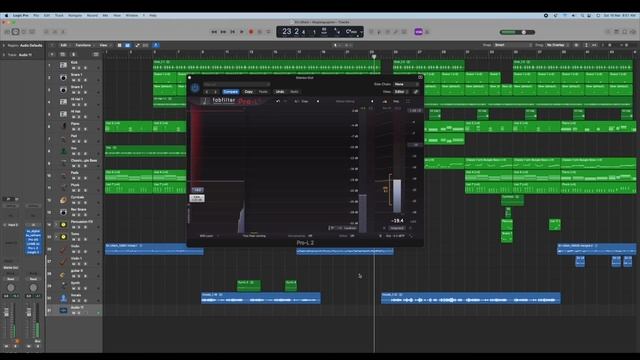
Task: Open the Side Chain dropdown in plugin
Action: coord(406,84)
